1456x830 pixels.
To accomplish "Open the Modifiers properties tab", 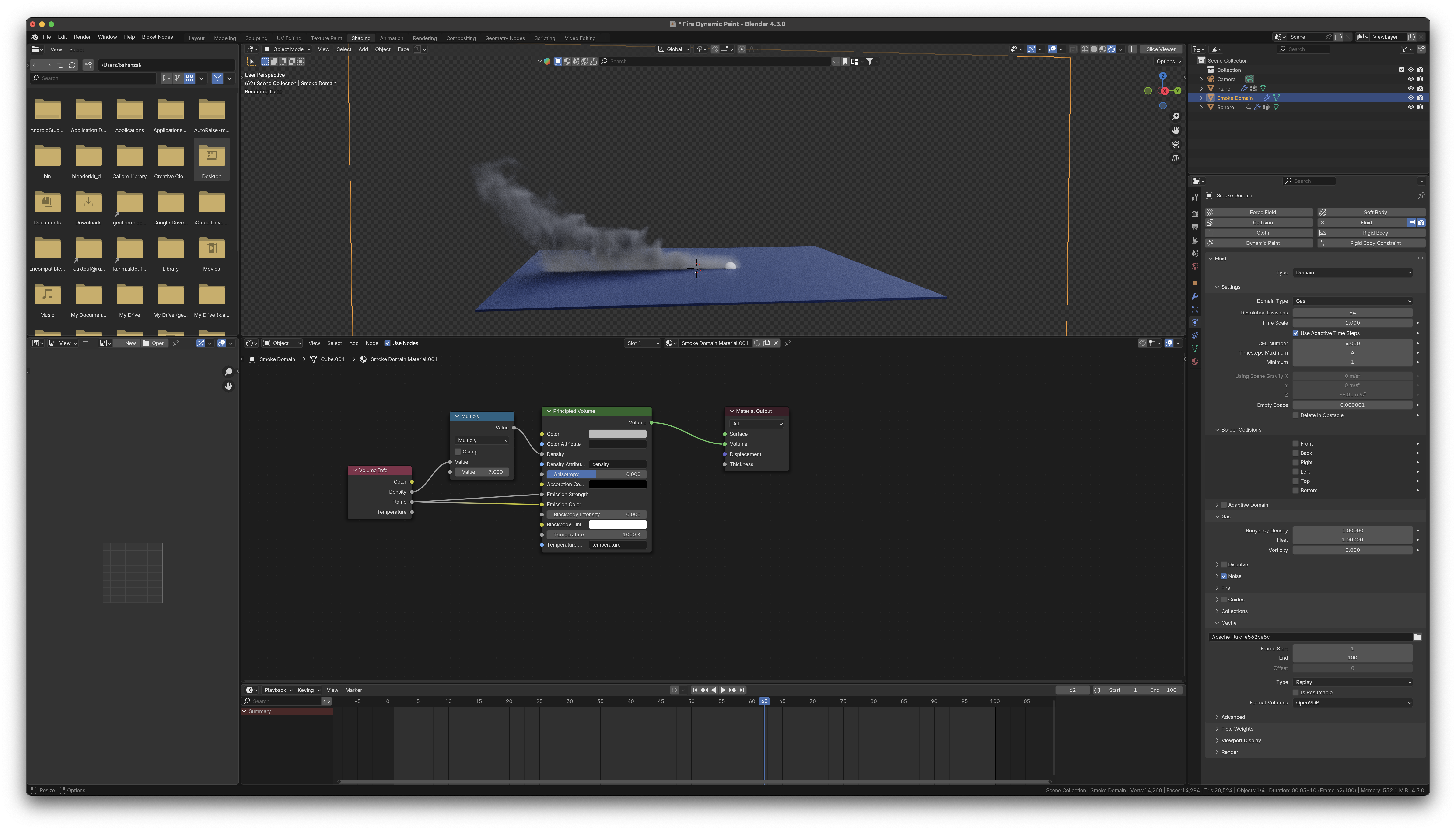I will point(1195,296).
